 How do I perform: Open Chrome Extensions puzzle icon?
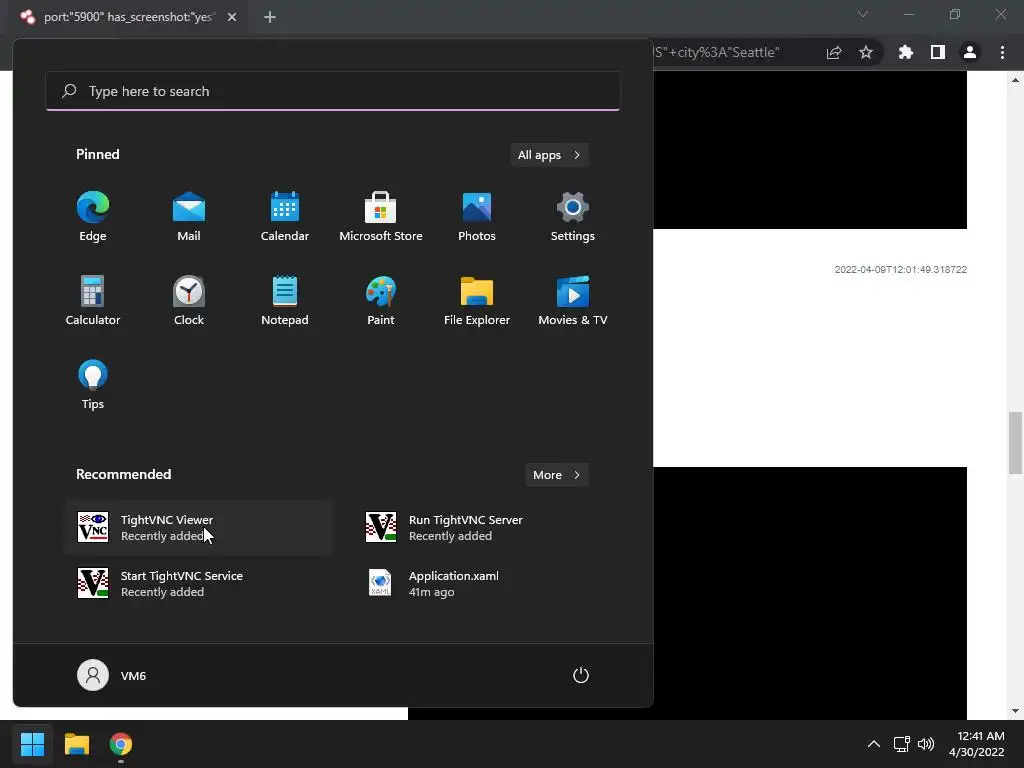click(x=906, y=53)
